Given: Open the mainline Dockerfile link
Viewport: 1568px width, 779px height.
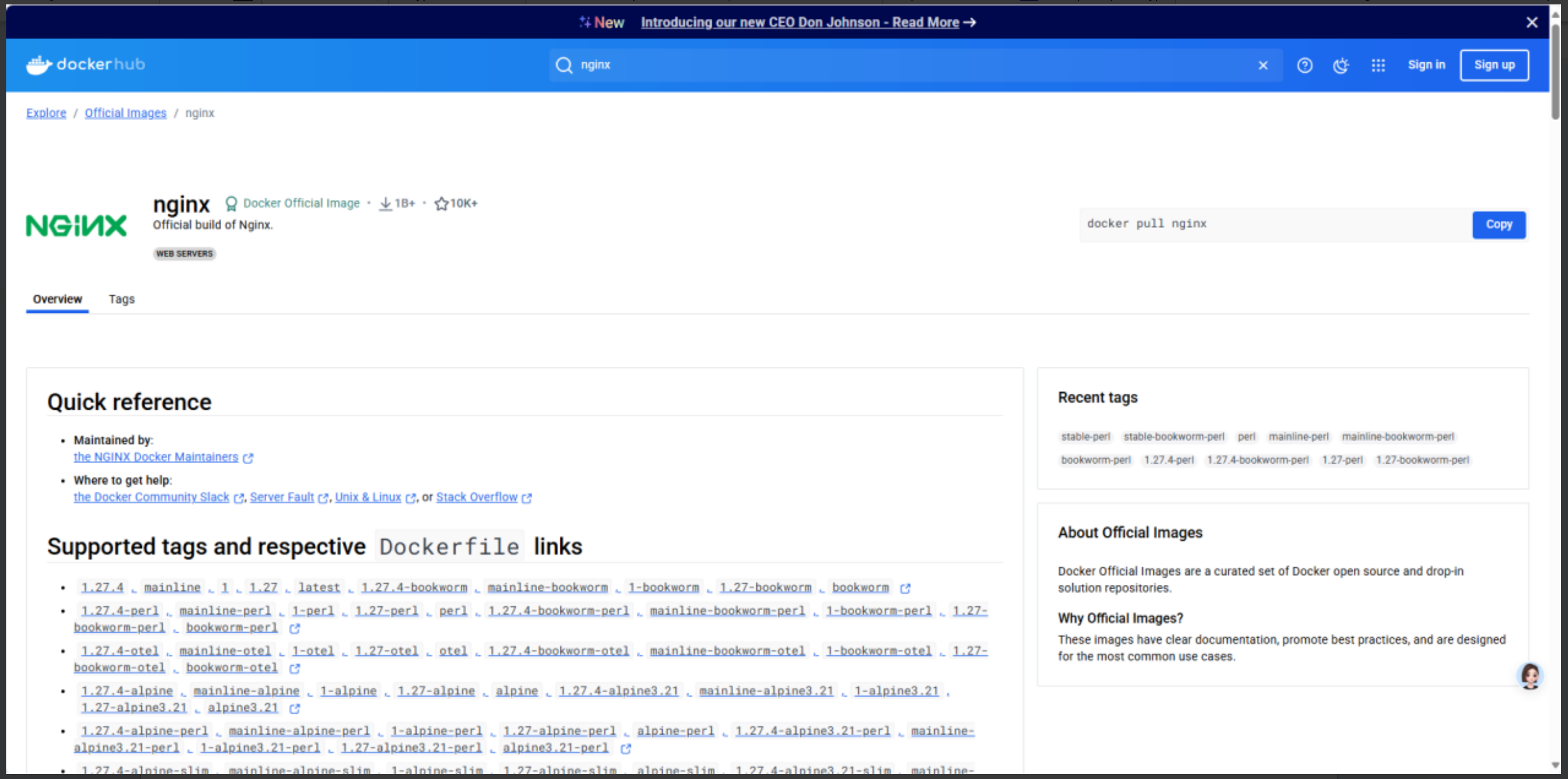Looking at the screenshot, I should coord(172,587).
